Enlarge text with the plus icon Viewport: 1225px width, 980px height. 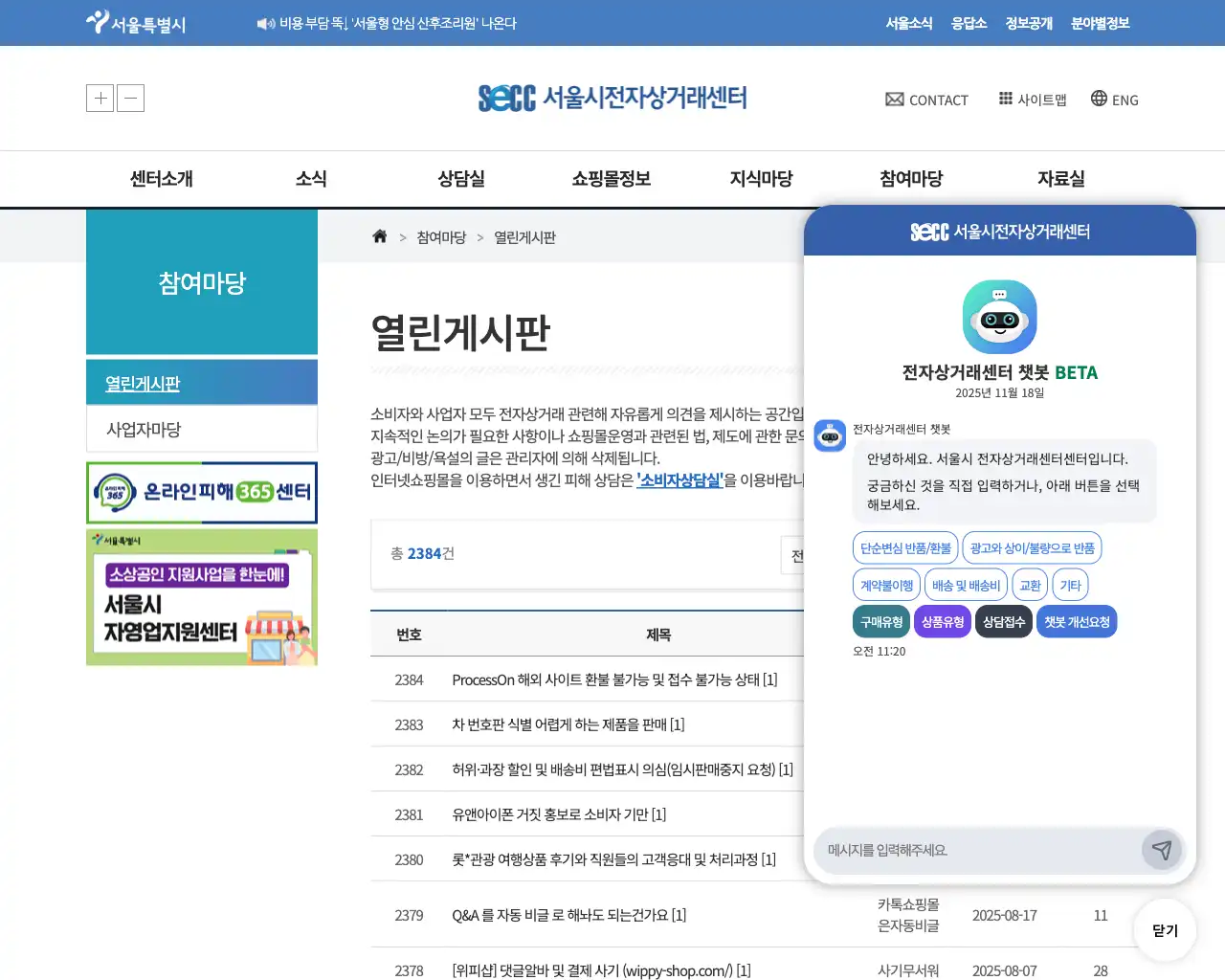click(100, 98)
